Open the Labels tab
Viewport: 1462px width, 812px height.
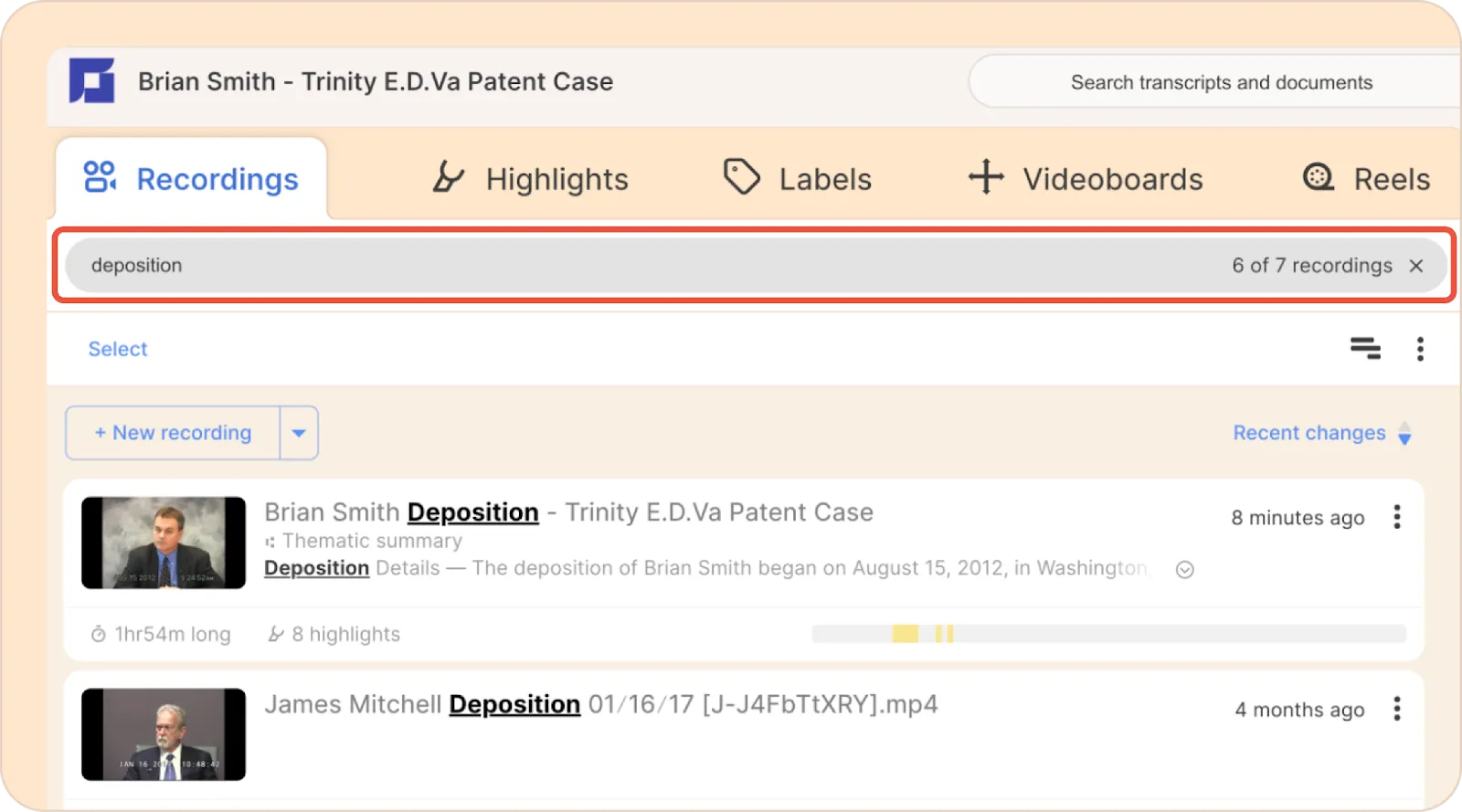tap(798, 179)
